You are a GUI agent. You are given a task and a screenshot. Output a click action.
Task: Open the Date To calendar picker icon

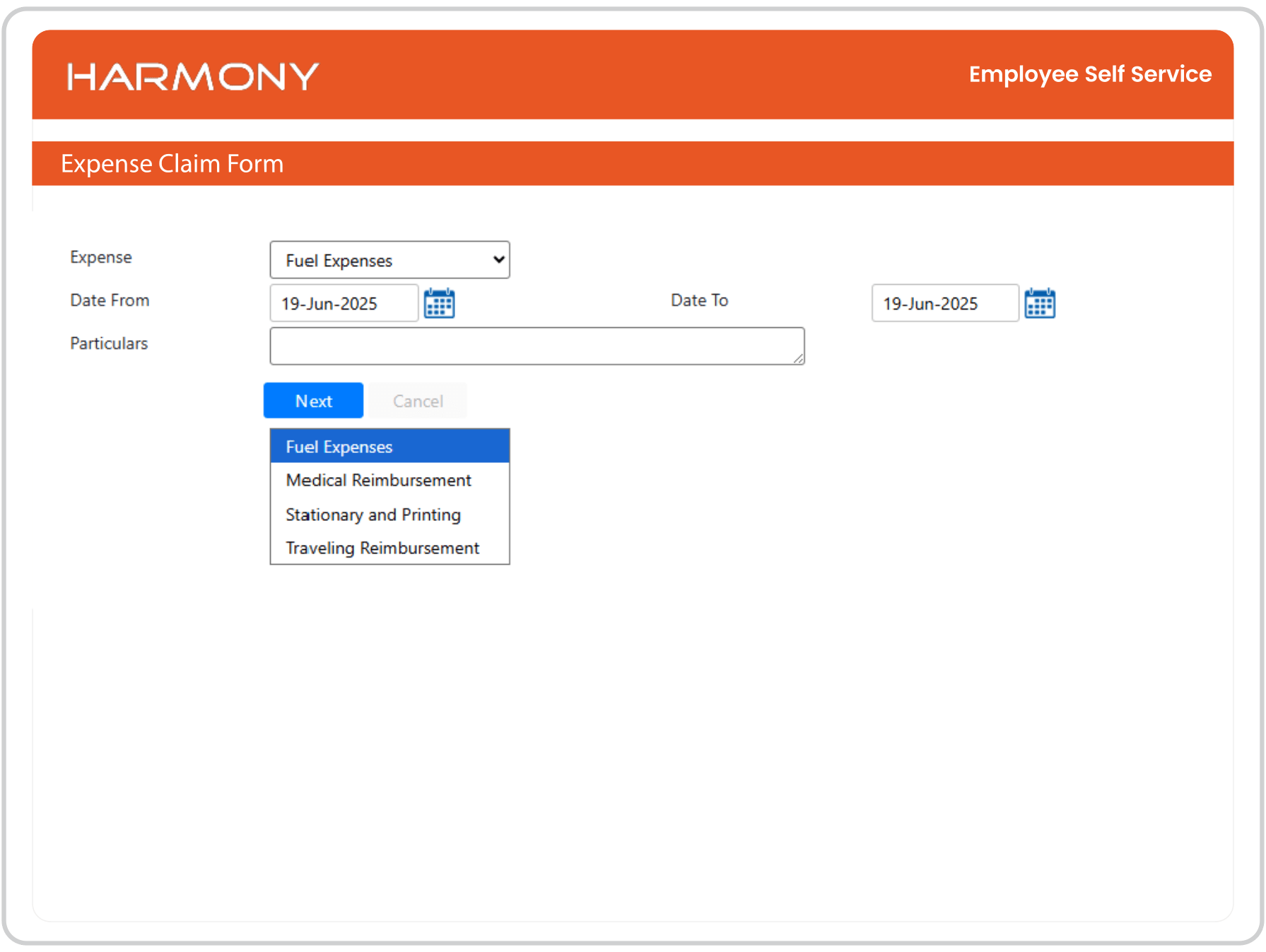1040,303
